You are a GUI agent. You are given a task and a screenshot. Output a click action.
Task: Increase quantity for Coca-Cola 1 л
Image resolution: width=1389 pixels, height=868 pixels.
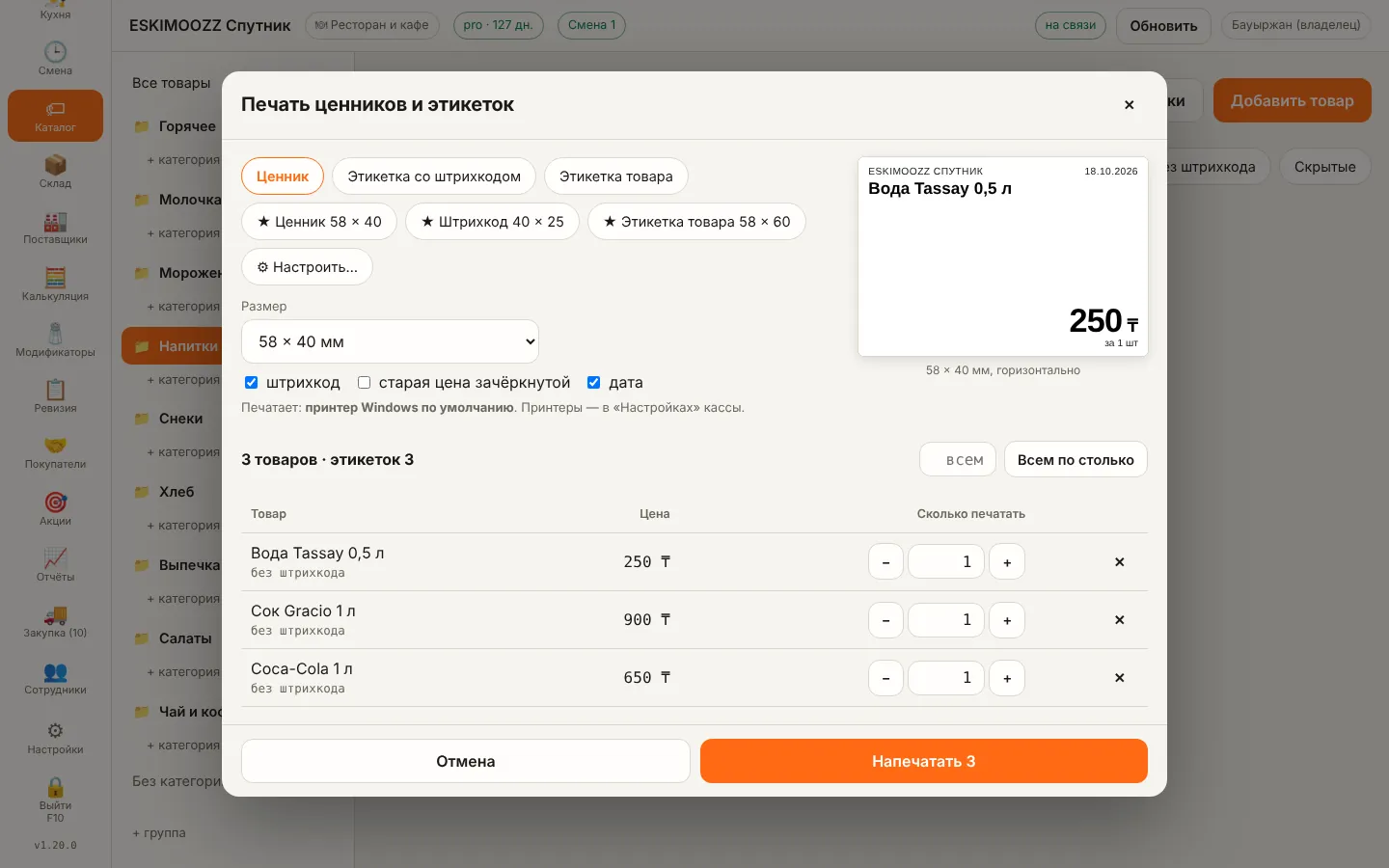click(x=1007, y=678)
